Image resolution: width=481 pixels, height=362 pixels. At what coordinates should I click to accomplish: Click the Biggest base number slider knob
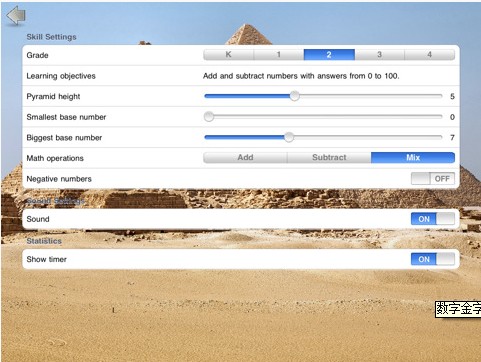click(289, 137)
